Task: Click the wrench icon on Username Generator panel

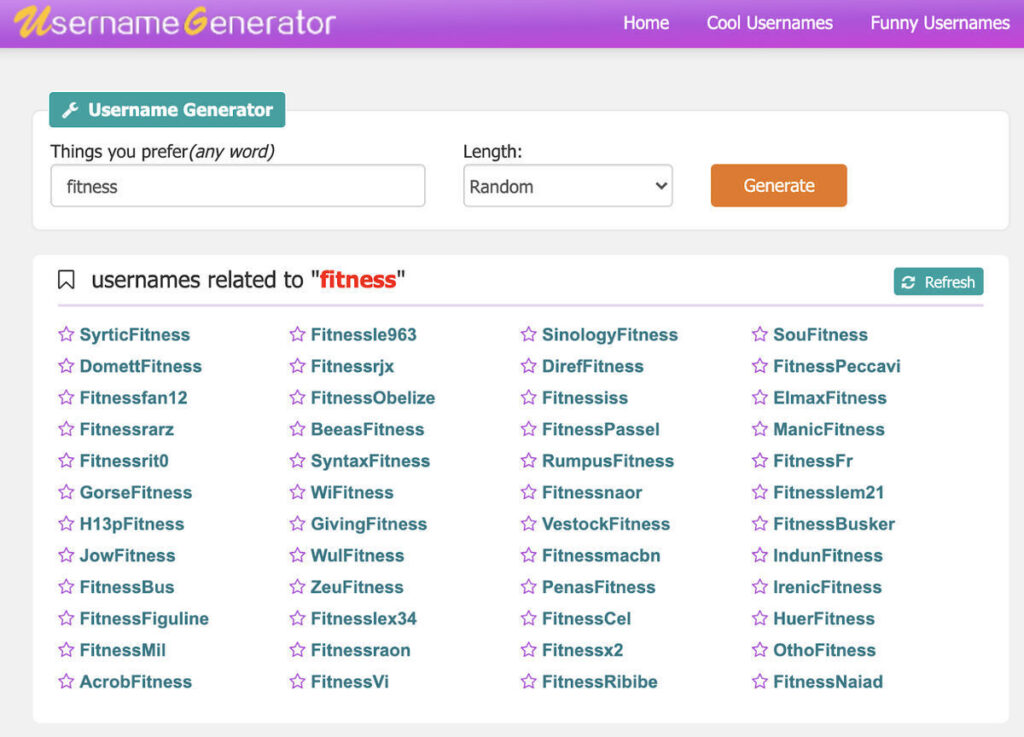Action: (68, 110)
